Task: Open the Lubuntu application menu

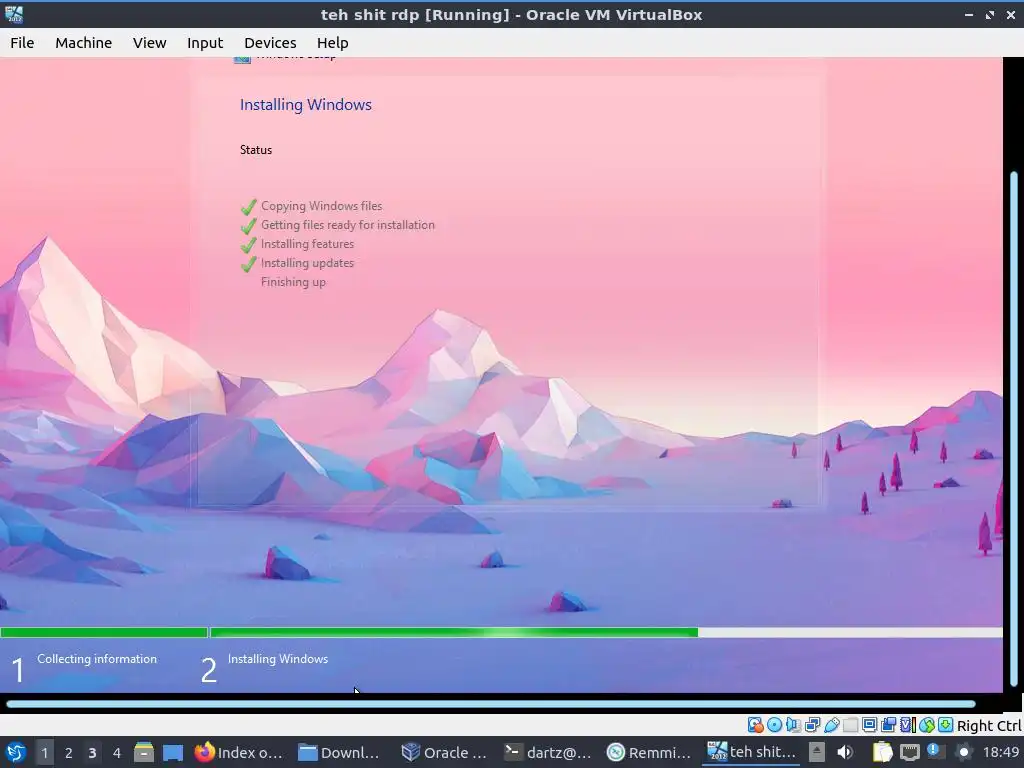Action: [16, 752]
